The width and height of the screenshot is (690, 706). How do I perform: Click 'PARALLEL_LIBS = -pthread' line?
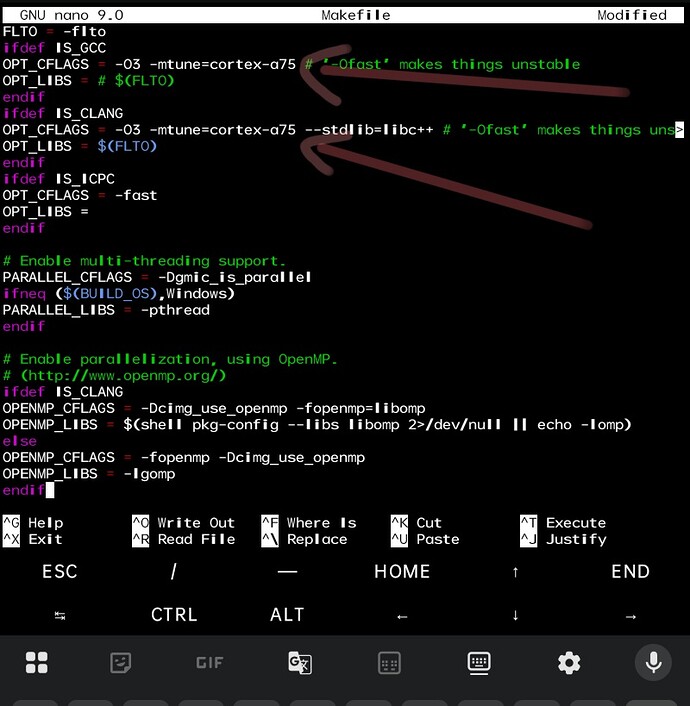[x=106, y=310]
